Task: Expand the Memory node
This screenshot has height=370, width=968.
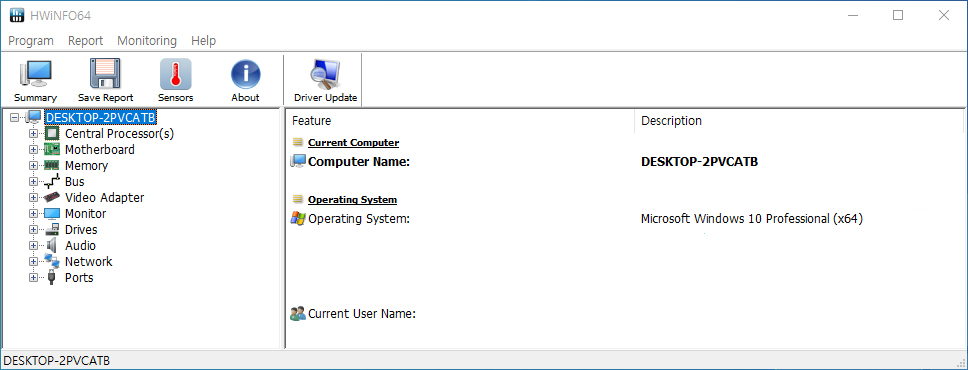Action: click(x=33, y=166)
